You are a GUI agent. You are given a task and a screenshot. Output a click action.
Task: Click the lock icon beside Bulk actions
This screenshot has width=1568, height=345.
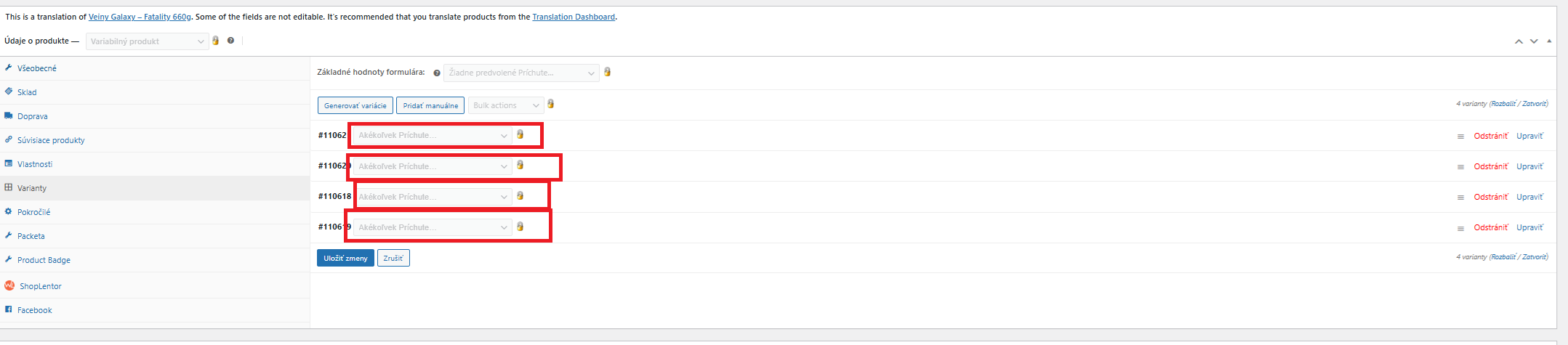[551, 105]
